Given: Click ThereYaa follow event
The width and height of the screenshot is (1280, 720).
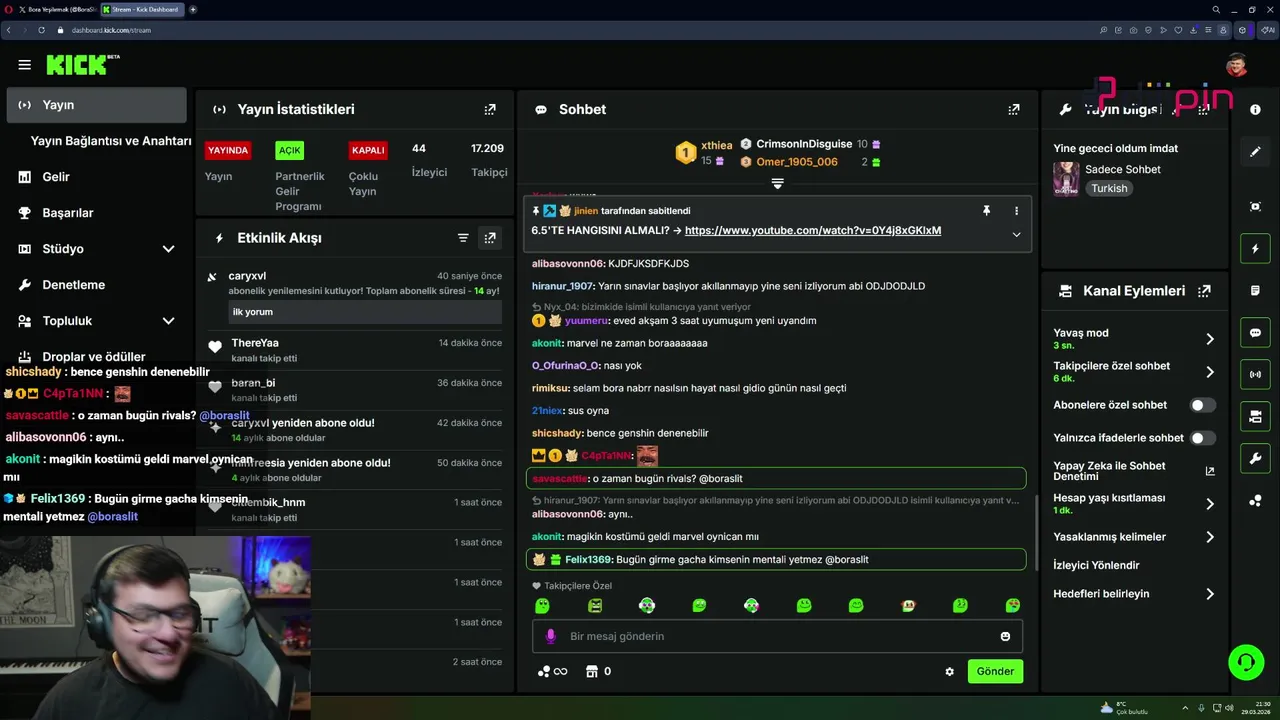Looking at the screenshot, I should click(x=354, y=350).
